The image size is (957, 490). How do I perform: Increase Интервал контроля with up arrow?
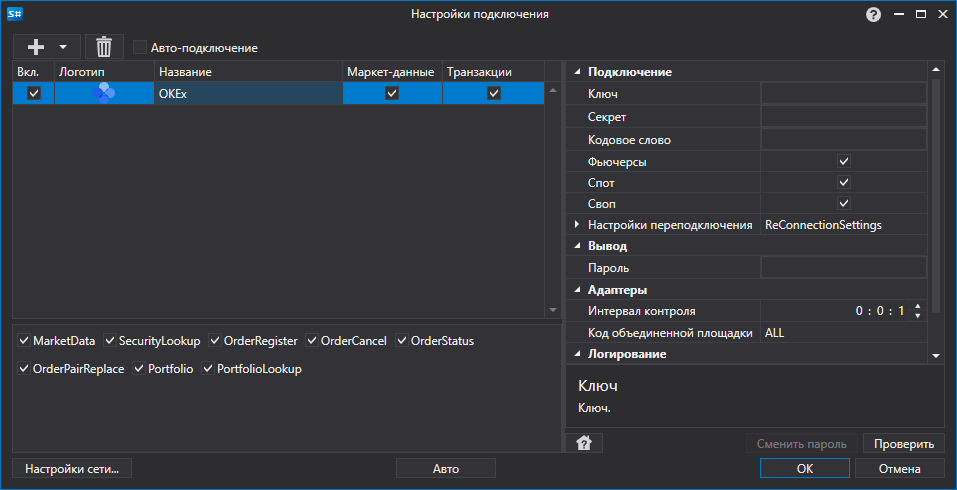(x=917, y=306)
